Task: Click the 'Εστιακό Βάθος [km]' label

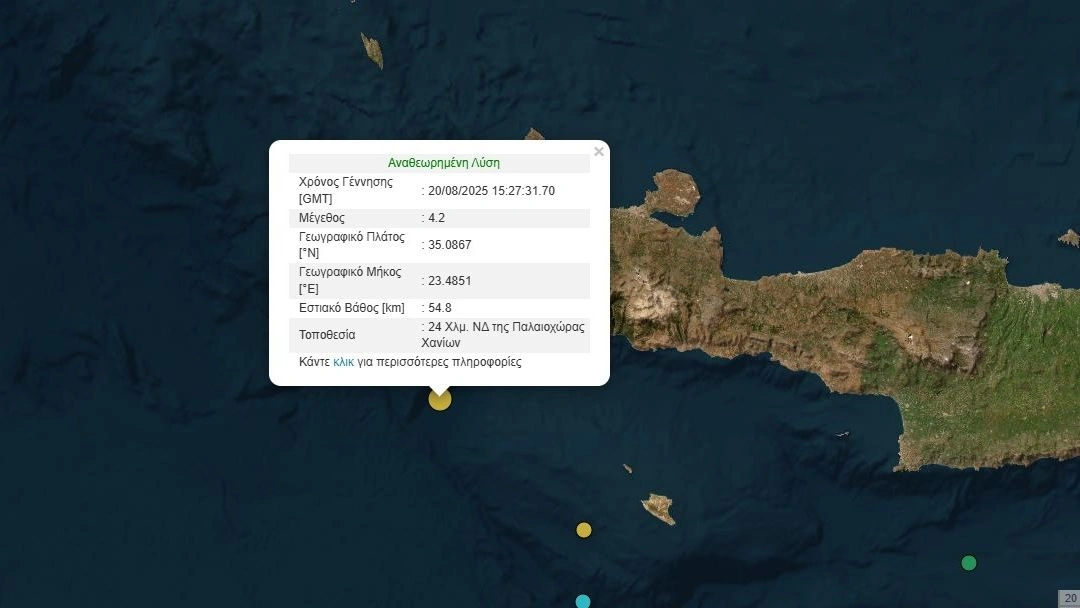Action: 352,307
